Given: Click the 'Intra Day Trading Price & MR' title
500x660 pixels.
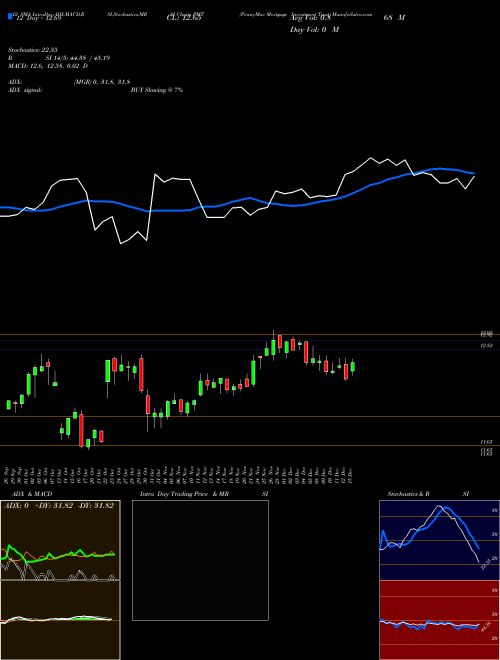Looking at the screenshot, I should pos(184,494).
